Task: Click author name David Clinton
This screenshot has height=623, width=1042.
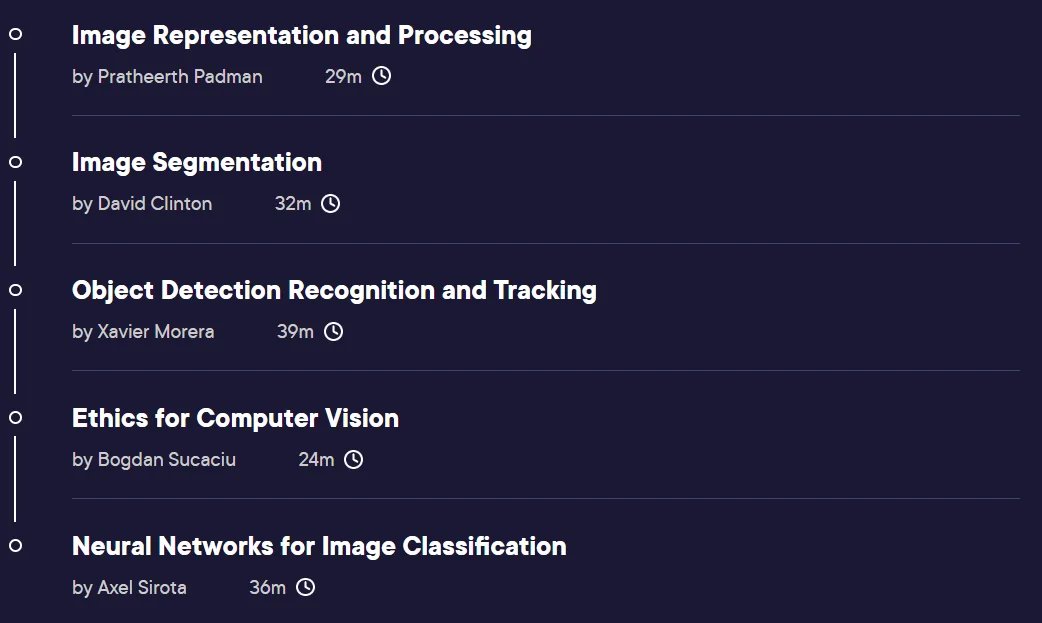Action: (155, 203)
